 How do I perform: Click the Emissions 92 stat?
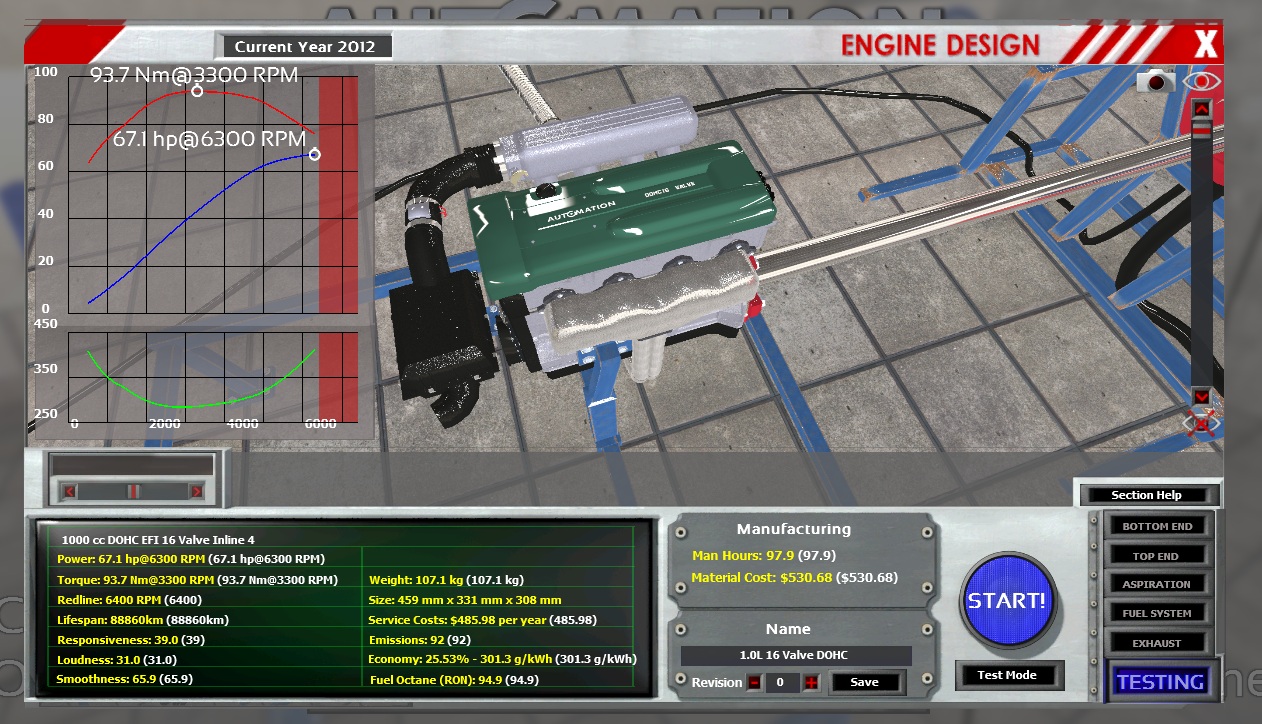click(420, 640)
